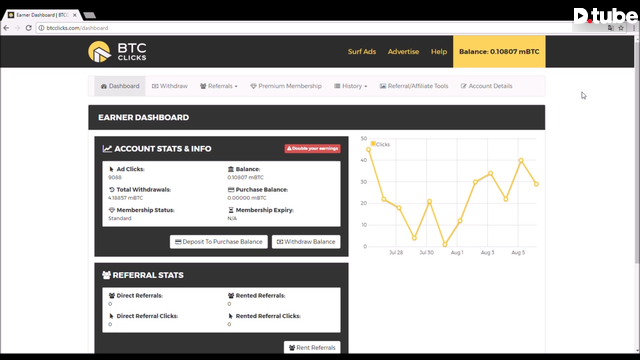Click the Rent Referrals button
The image size is (640, 360).
(312, 347)
